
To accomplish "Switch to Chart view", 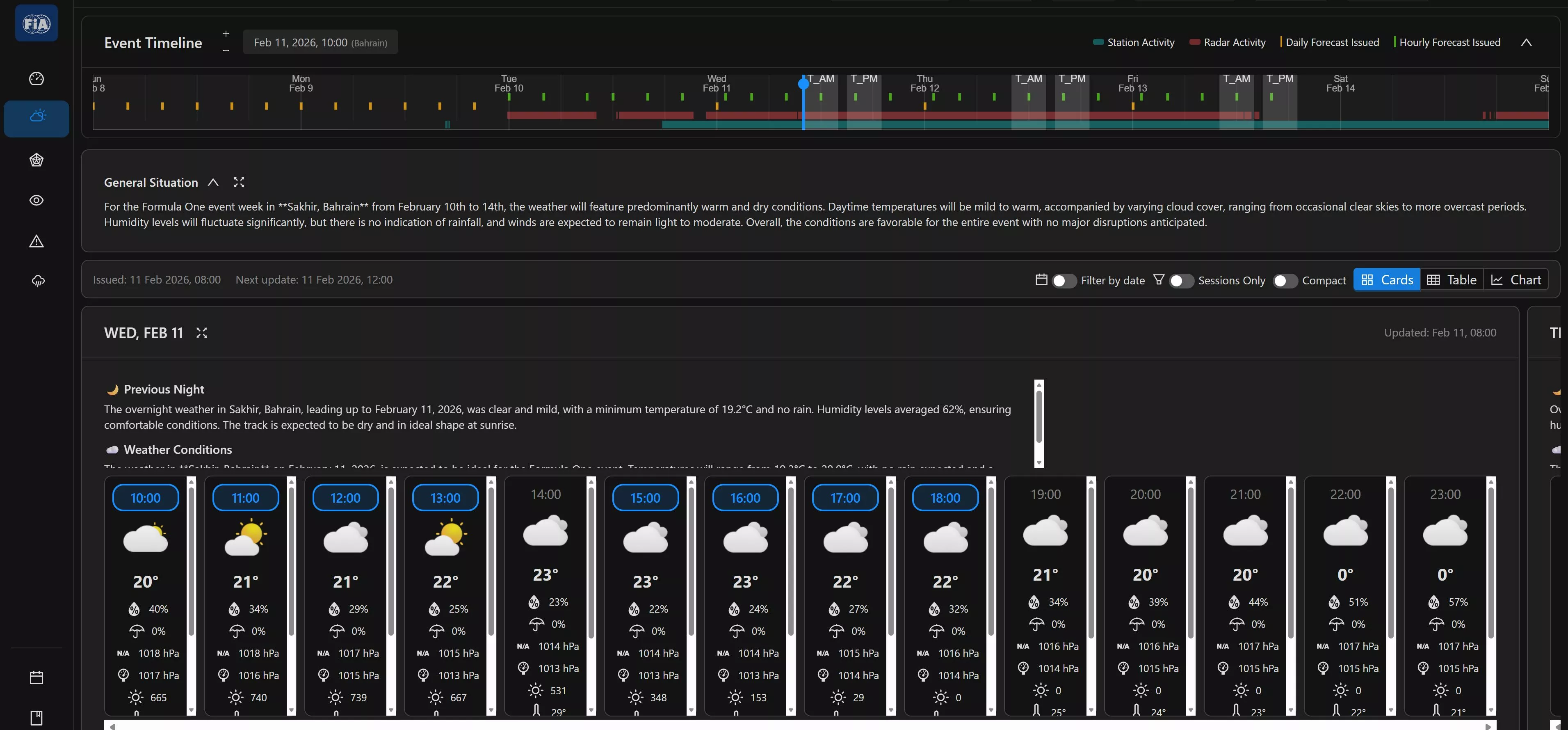I will (x=1516, y=279).
